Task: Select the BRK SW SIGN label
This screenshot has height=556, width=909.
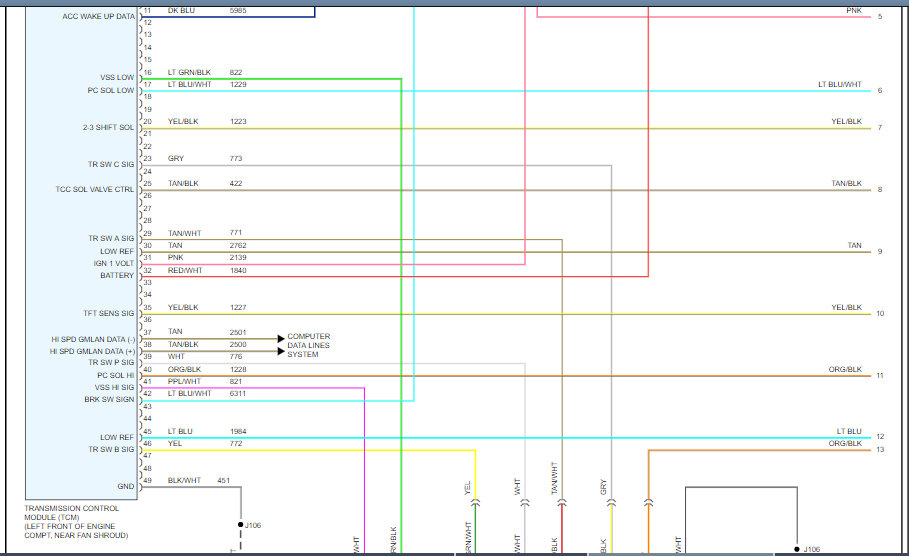Action: [109, 399]
